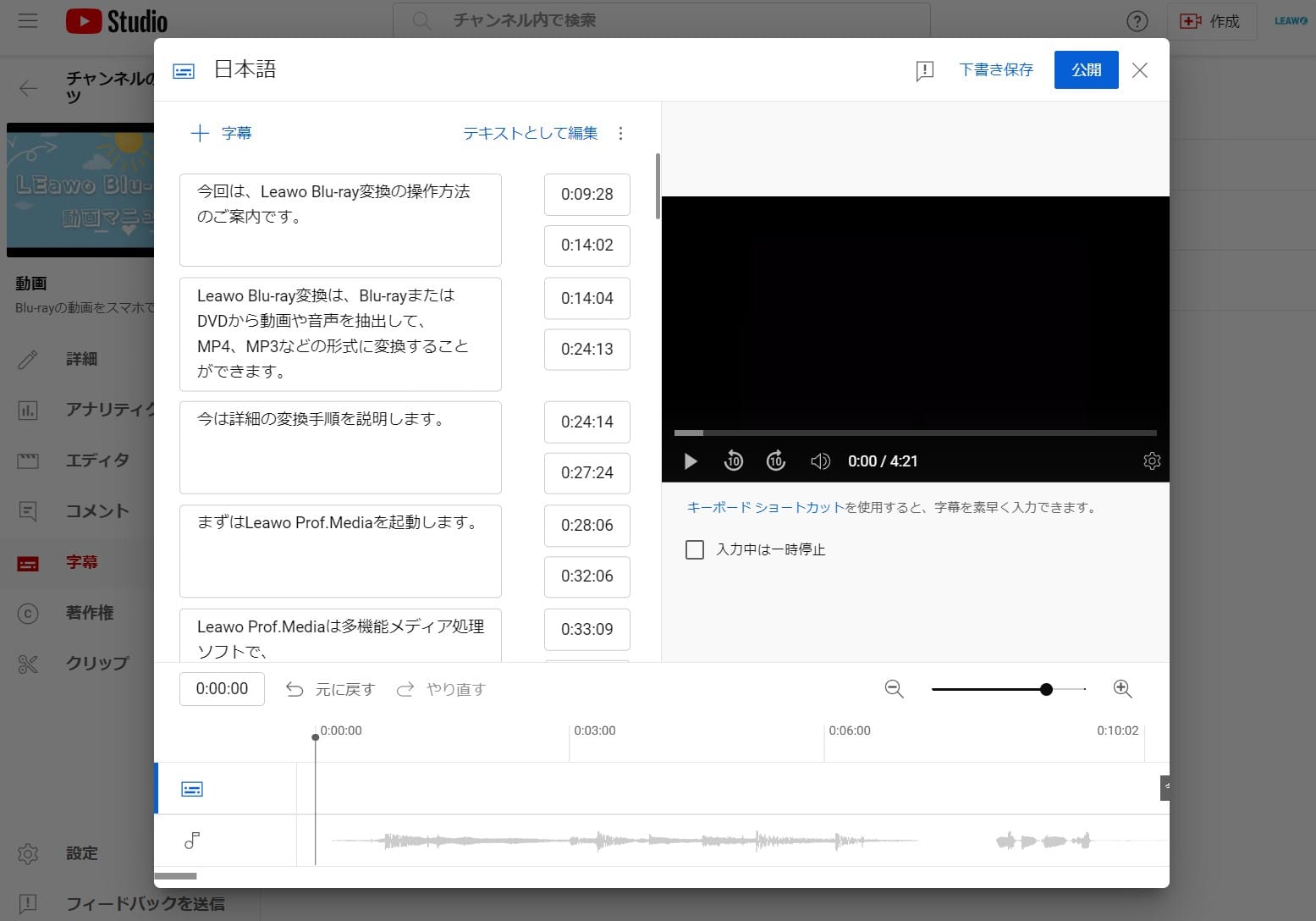
Task: Skip forward 10 seconds in the player
Action: (x=776, y=461)
